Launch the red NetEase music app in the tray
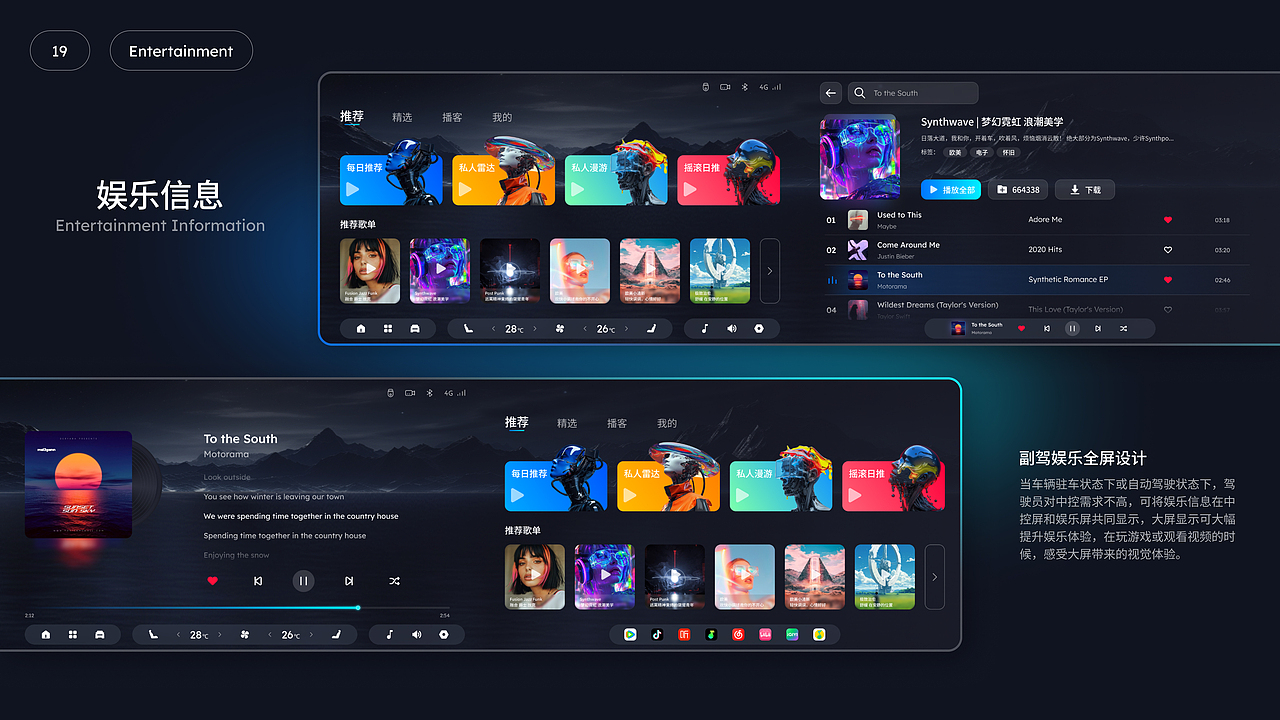The image size is (1280, 720). 738,634
